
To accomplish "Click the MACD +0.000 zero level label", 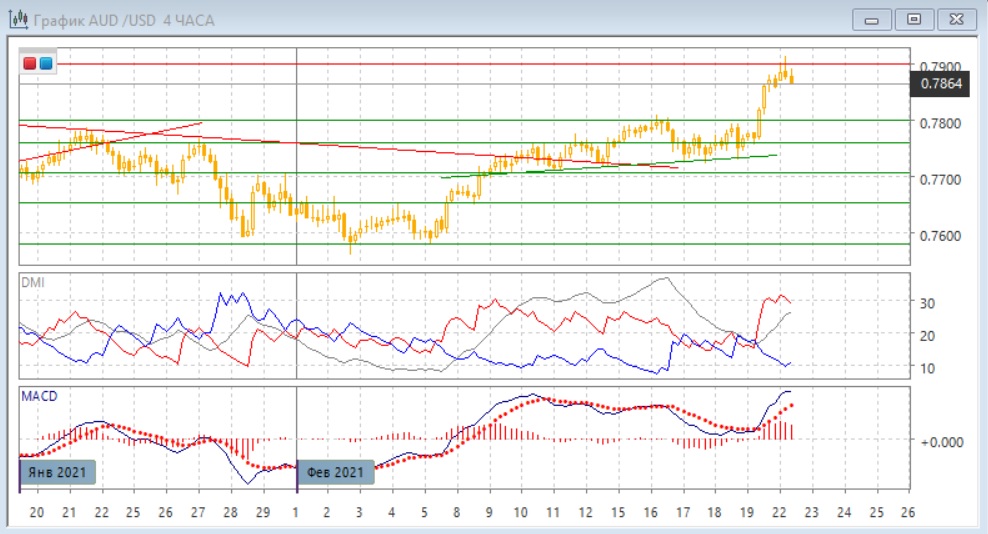I will [x=940, y=440].
